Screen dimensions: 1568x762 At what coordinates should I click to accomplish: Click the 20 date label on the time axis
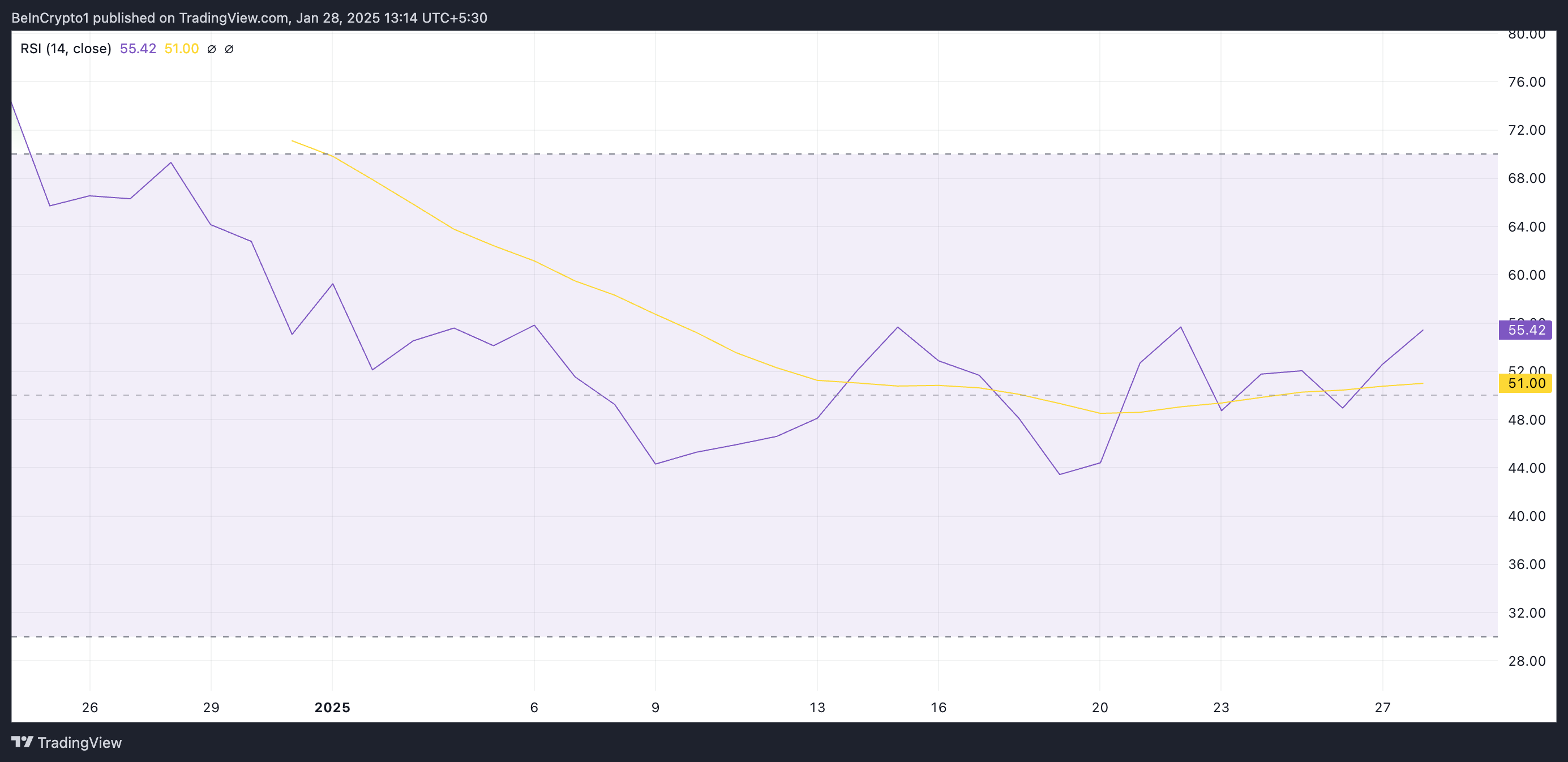pyautogui.click(x=1099, y=707)
